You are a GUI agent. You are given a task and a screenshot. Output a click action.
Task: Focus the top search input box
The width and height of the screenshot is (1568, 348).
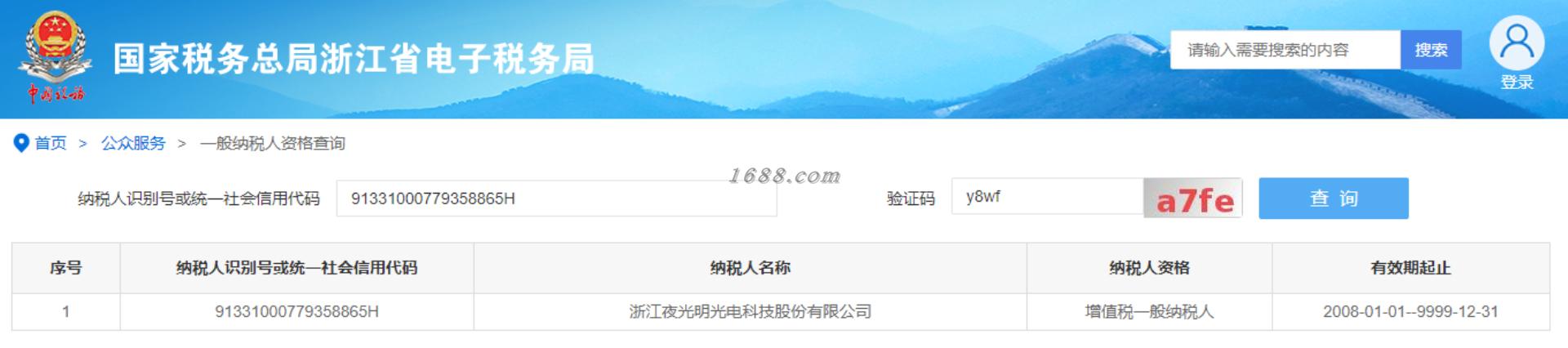pyautogui.click(x=1285, y=50)
